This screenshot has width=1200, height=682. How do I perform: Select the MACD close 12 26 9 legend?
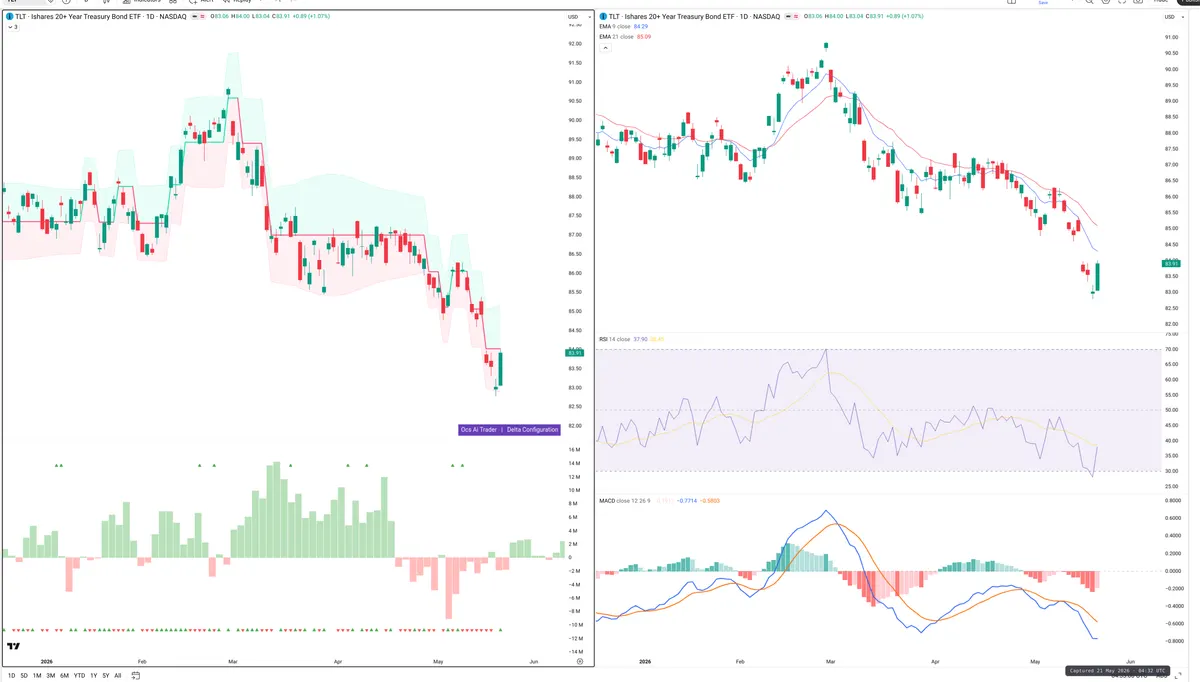pos(624,500)
